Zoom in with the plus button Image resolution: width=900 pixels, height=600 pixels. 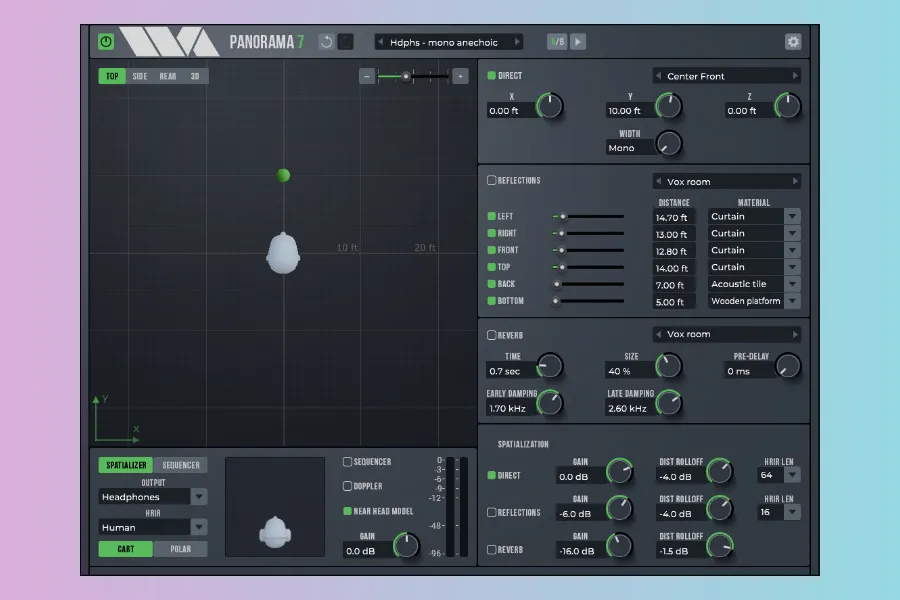pyautogui.click(x=460, y=76)
